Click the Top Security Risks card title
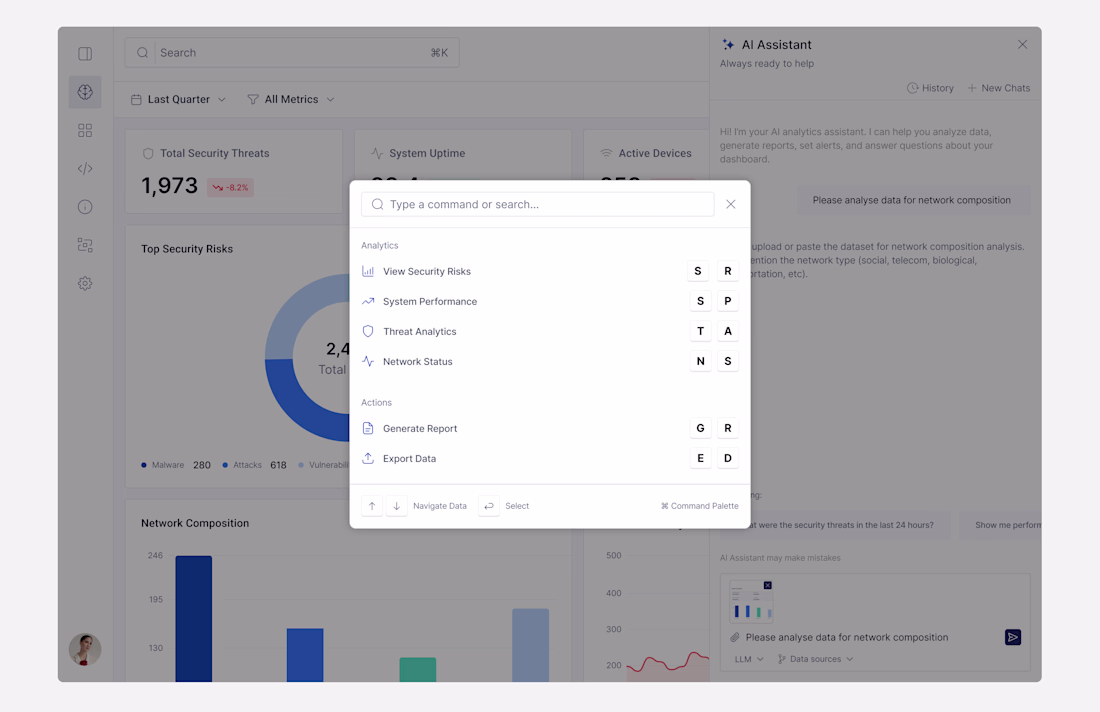The height and width of the screenshot is (712, 1100). pyautogui.click(x=187, y=249)
